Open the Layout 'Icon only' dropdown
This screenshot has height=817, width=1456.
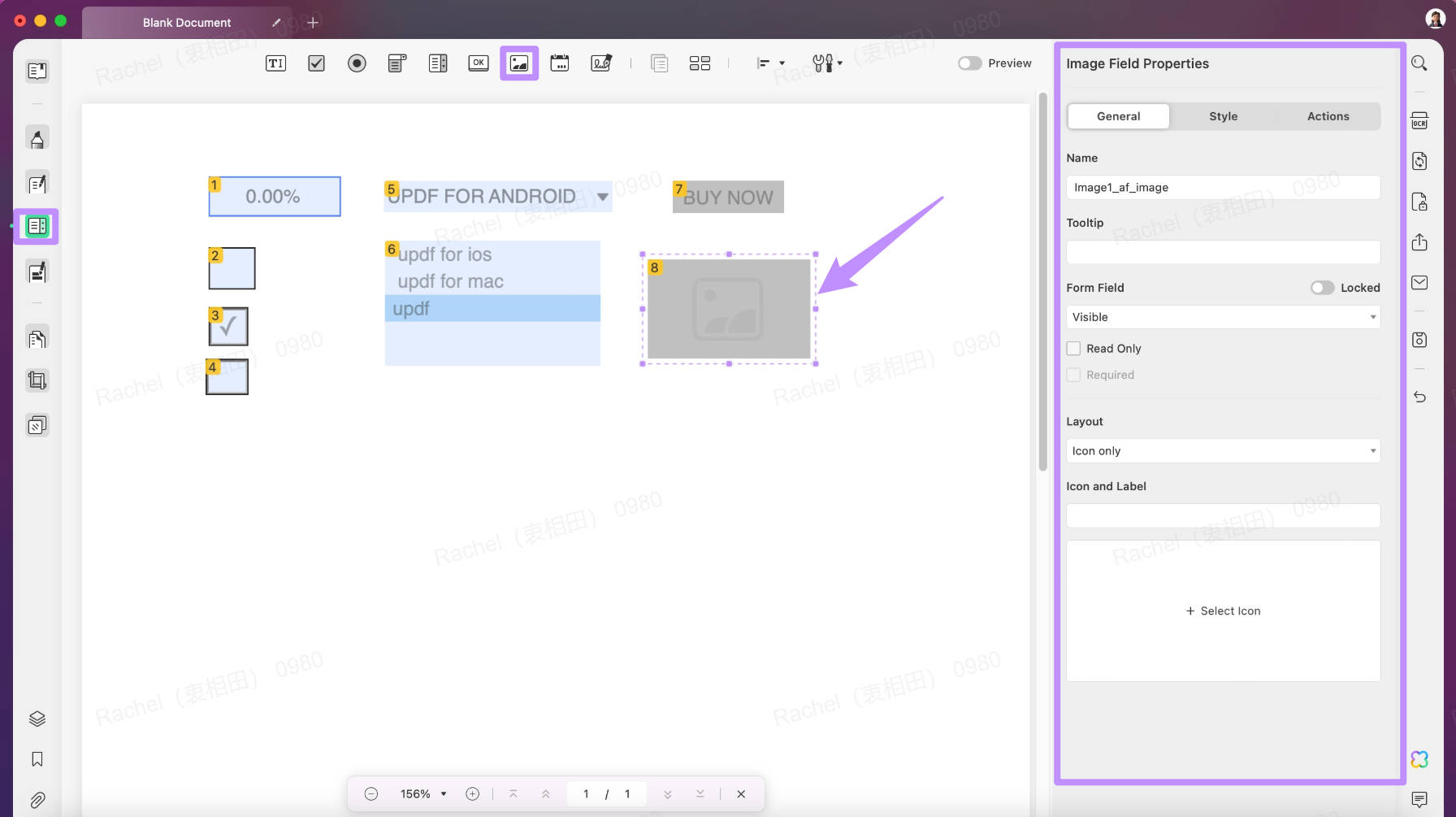[1222, 450]
